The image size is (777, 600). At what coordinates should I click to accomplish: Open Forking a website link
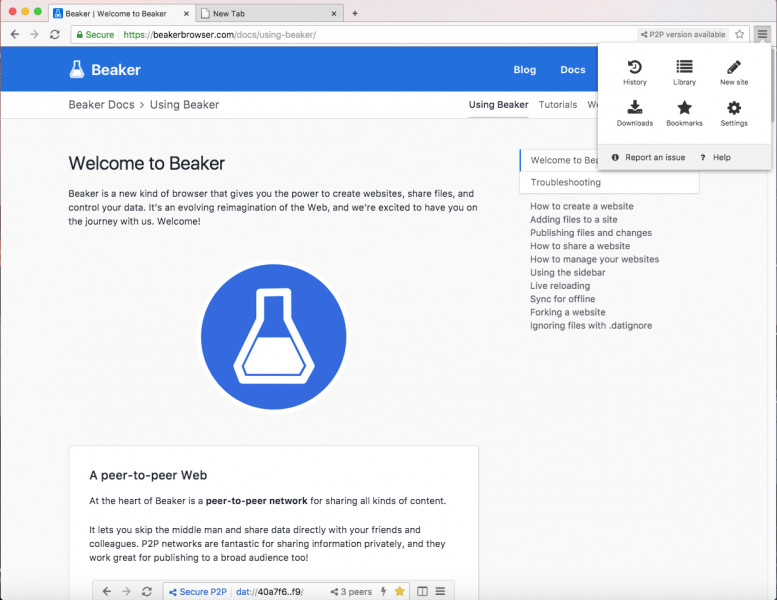tap(568, 312)
